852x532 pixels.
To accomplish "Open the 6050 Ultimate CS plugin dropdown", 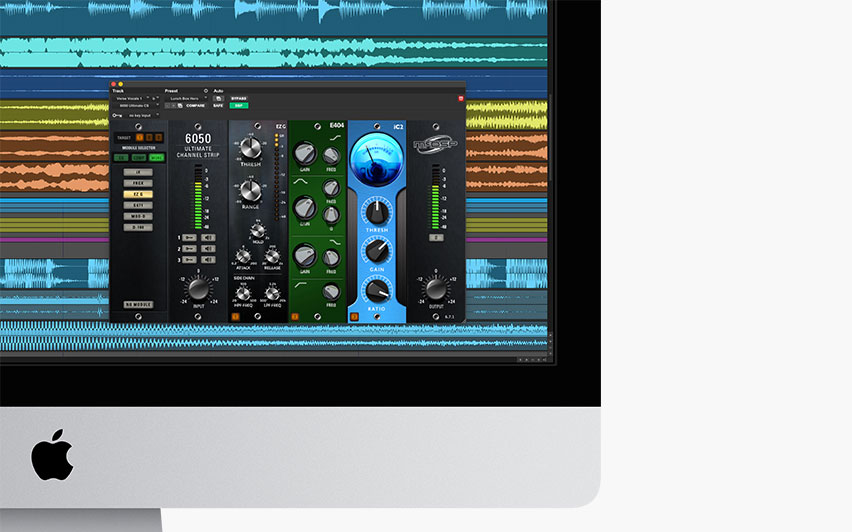I will click(135, 105).
